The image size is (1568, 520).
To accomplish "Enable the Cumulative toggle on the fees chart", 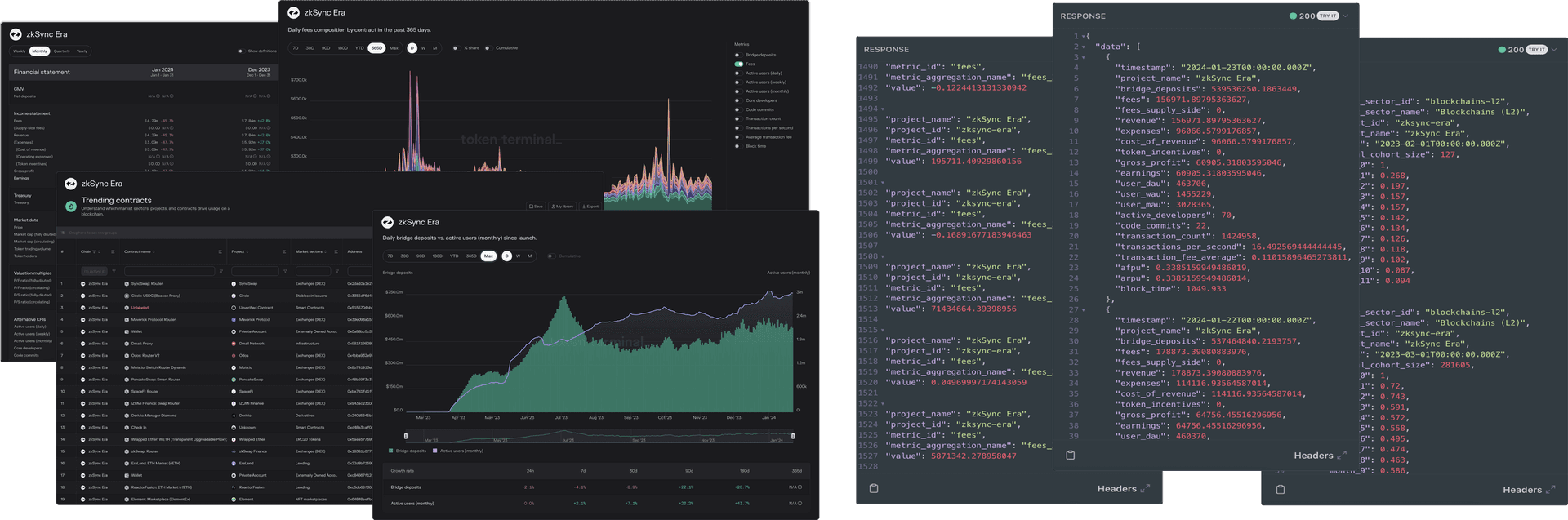I will 488,48.
